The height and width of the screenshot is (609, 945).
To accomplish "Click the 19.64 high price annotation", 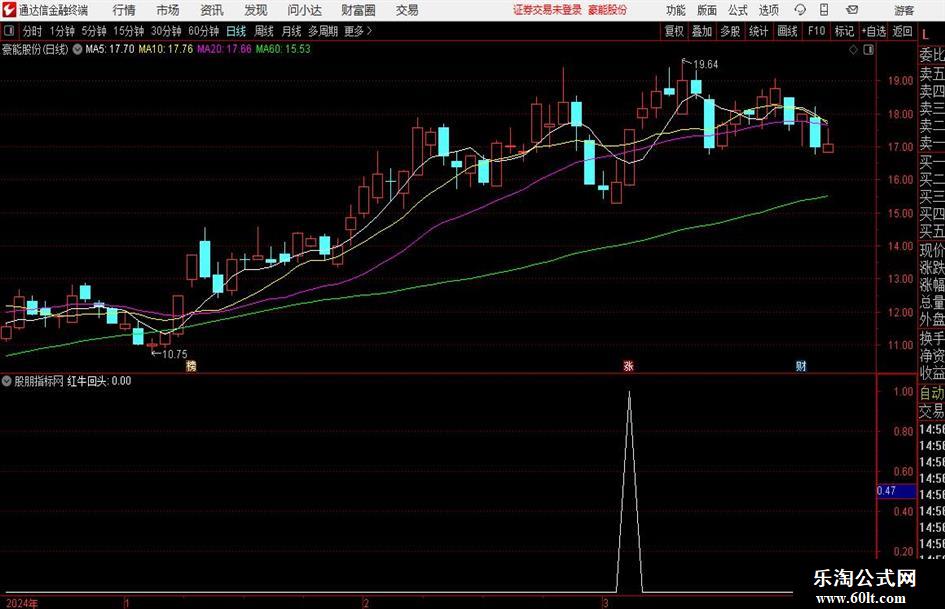I will (706, 64).
